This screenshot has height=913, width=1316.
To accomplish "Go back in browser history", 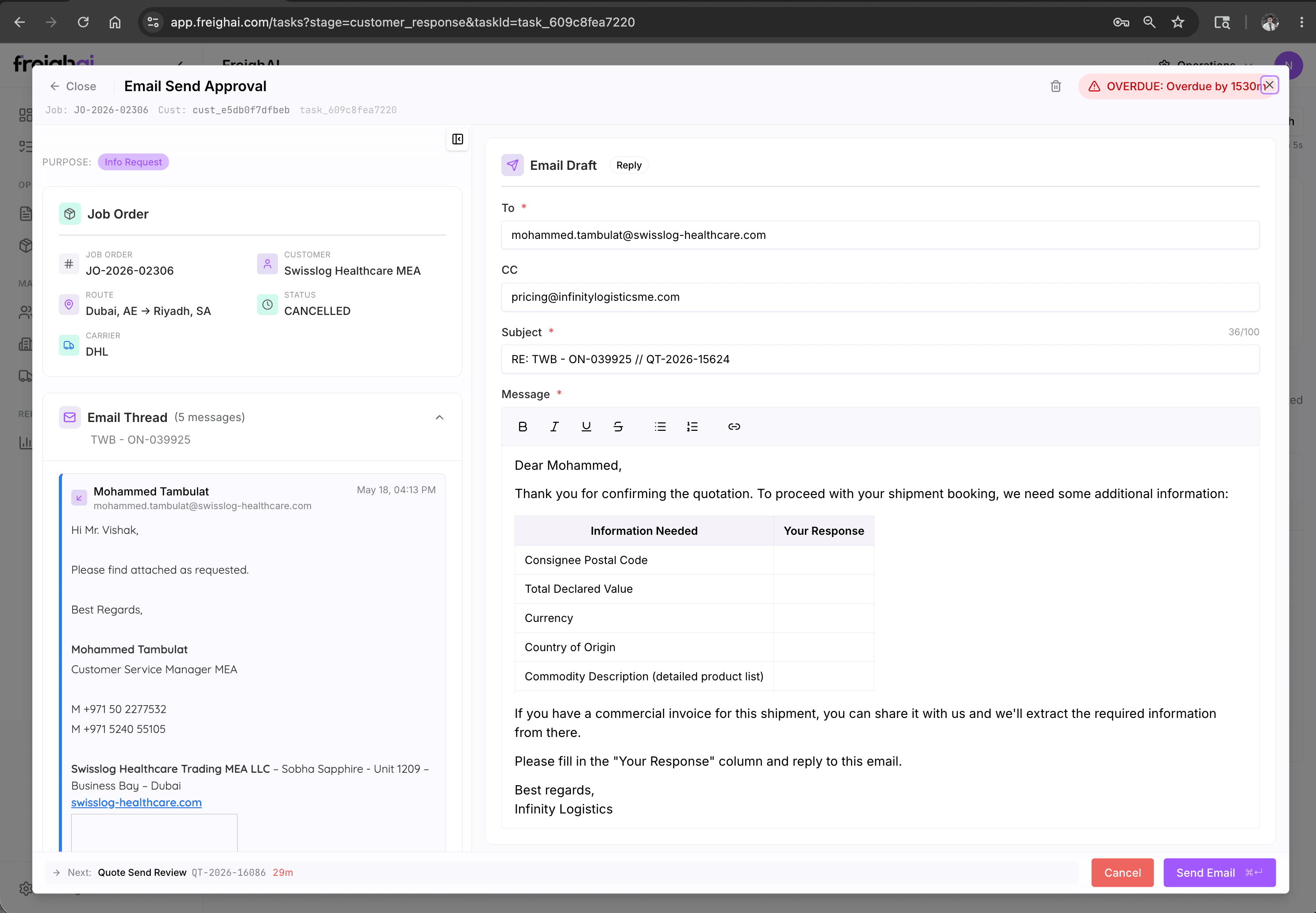I will 19,22.
